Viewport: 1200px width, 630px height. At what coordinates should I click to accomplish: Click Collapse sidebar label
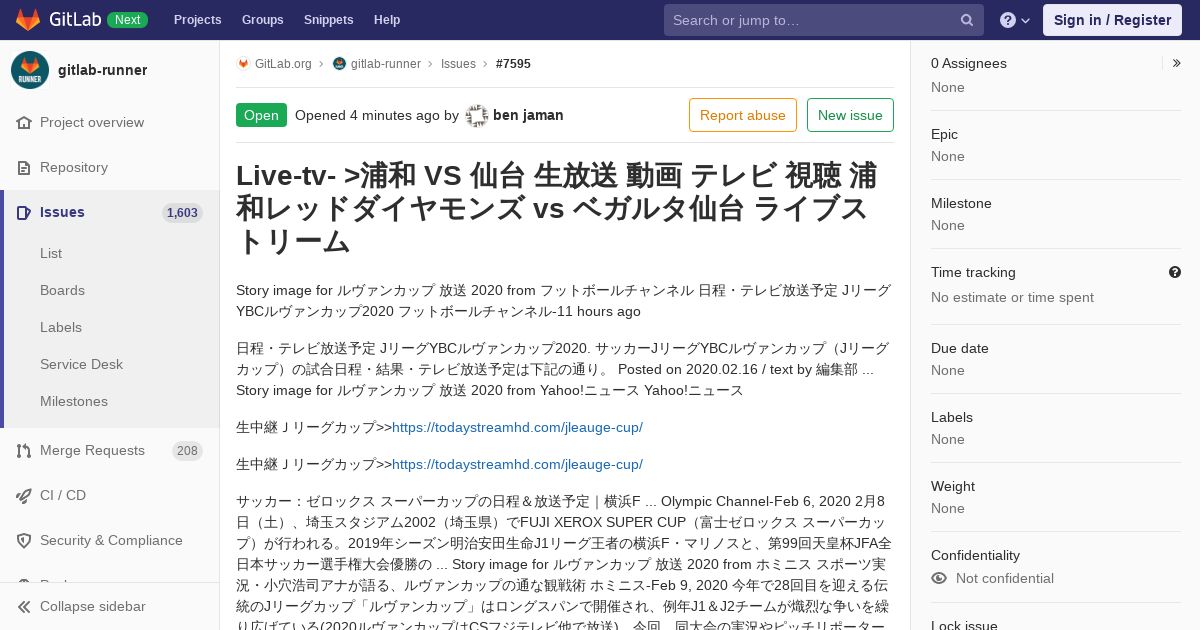(92, 607)
